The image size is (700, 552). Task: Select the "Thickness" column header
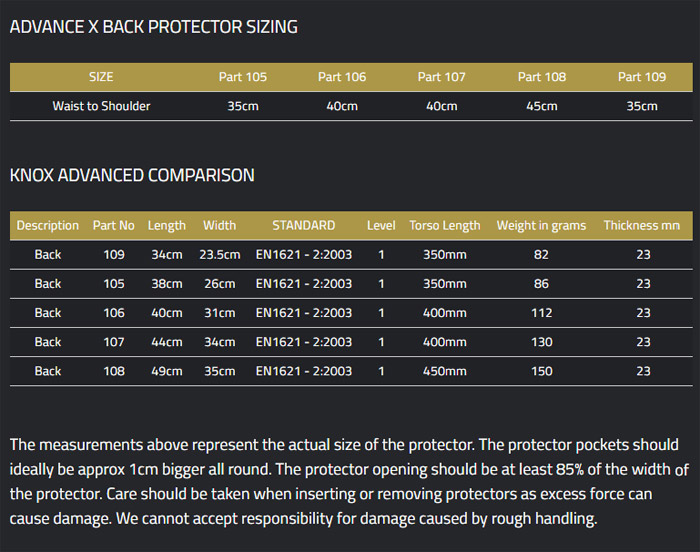tap(642, 226)
